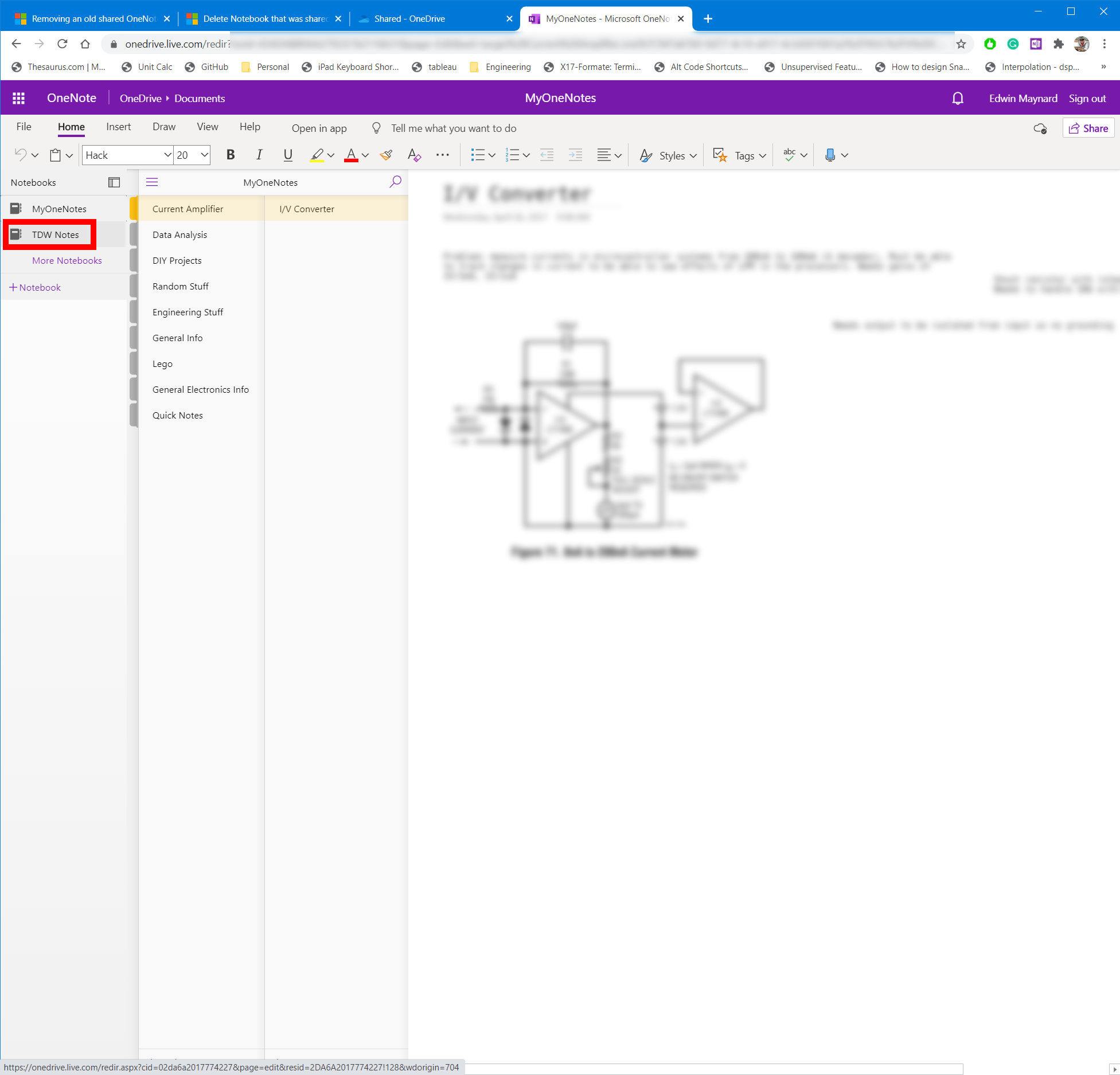Open the Styles dropdown
This screenshot has height=1075, width=1120.
point(668,155)
